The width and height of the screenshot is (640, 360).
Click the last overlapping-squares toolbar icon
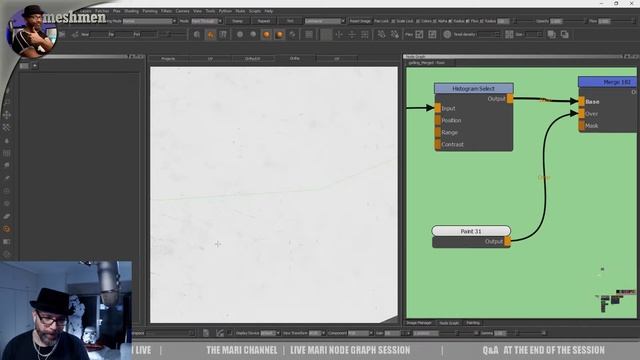564,35
